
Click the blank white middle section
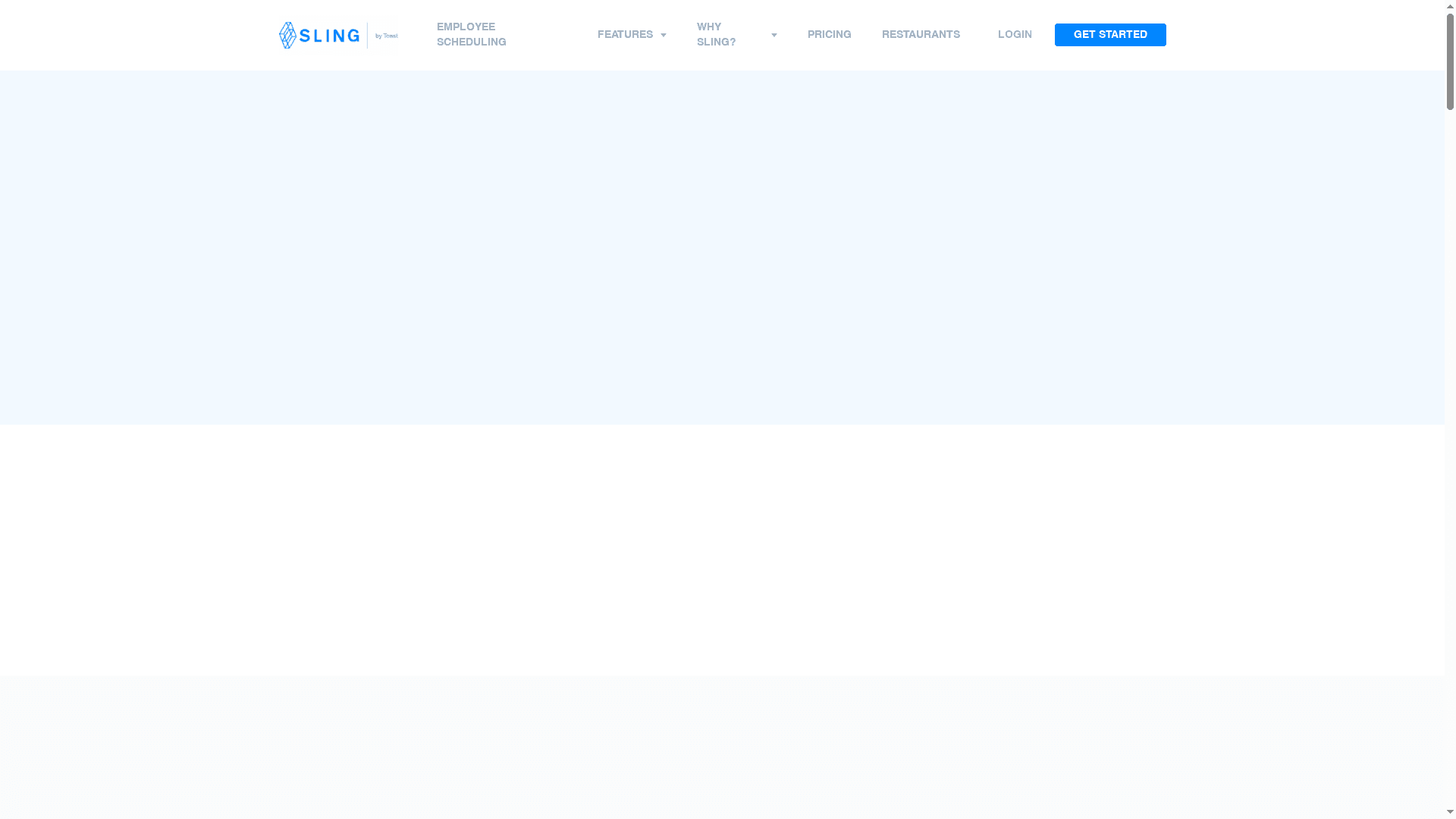pyautogui.click(x=720, y=550)
